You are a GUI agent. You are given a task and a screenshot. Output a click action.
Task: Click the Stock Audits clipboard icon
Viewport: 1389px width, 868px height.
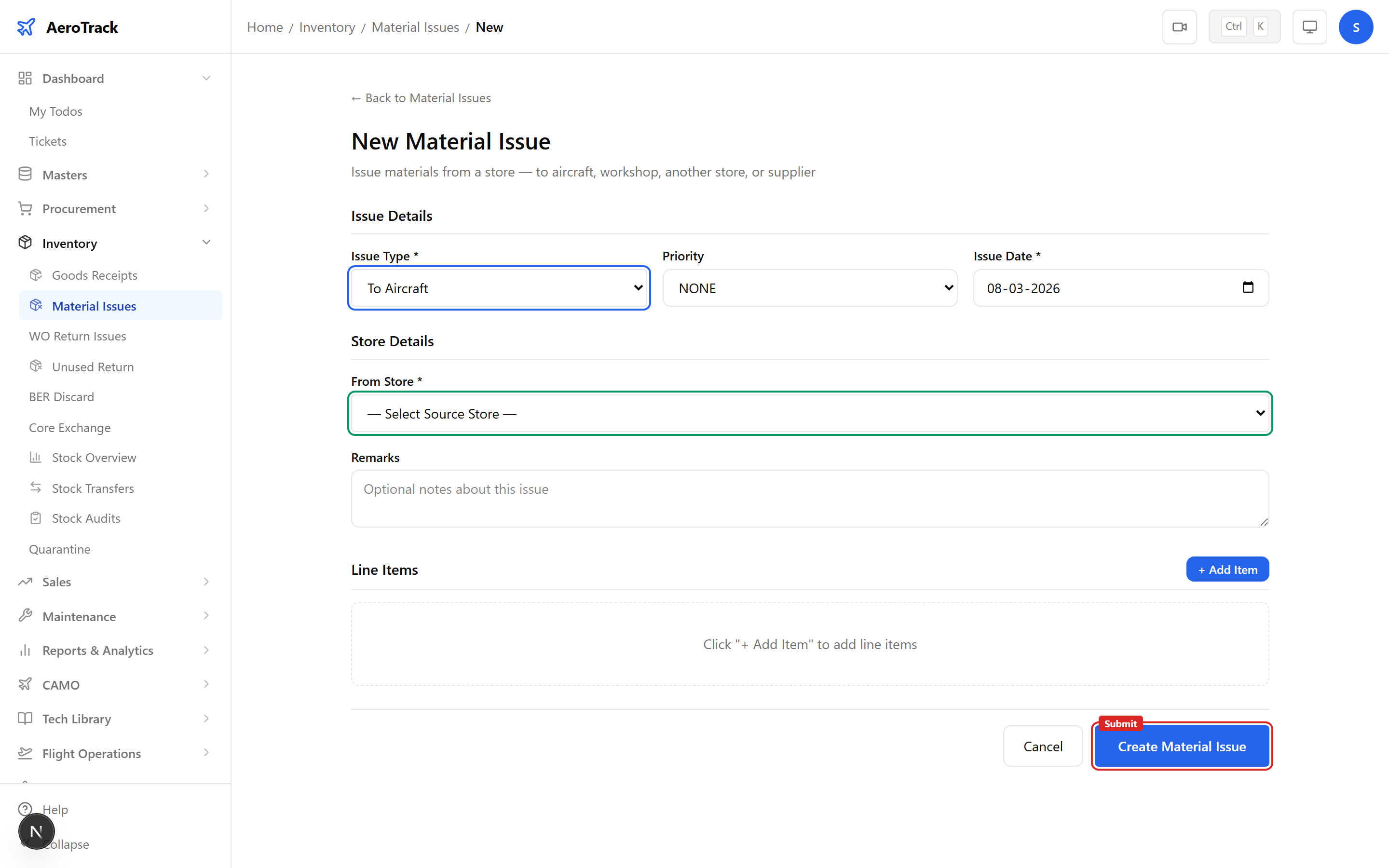[36, 517]
